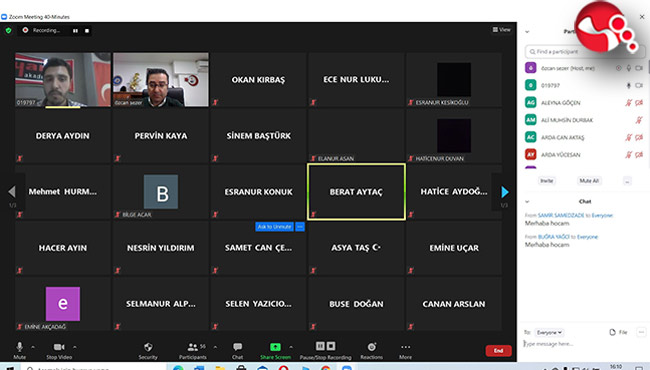Click muted mic icon on EMİNE UÇAR tile
Image resolution: width=650 pixels, height=370 pixels.
click(x=411, y=271)
